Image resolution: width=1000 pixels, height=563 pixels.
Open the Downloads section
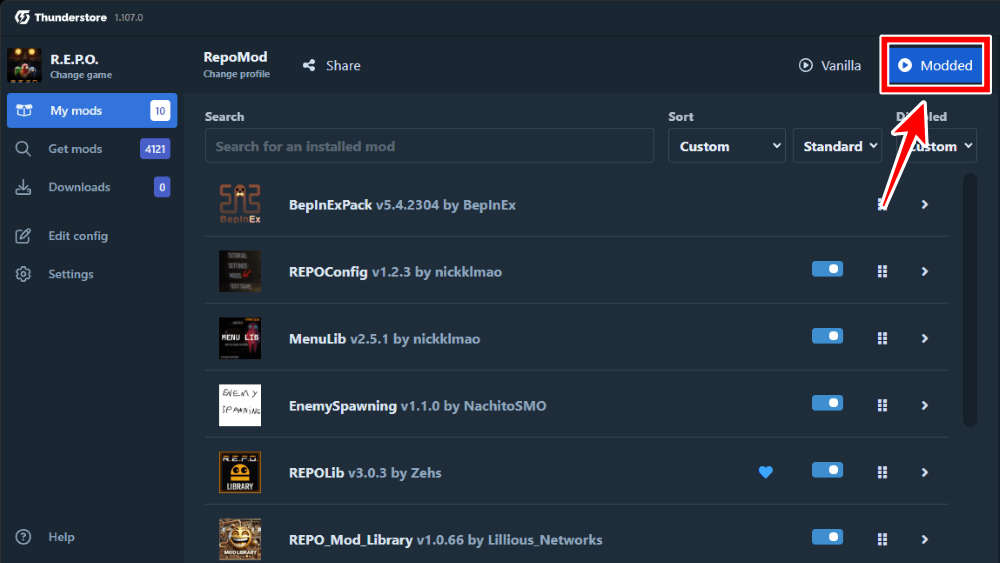tap(79, 187)
